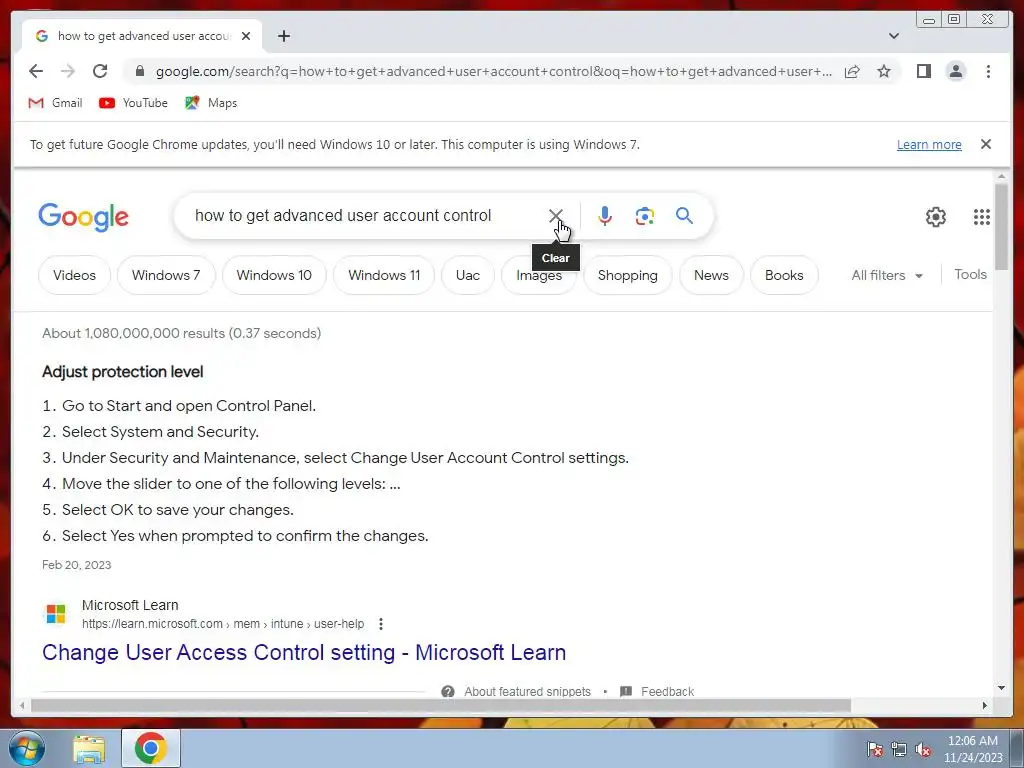Filter results by Shopping
The width and height of the screenshot is (1024, 768).
click(x=628, y=275)
